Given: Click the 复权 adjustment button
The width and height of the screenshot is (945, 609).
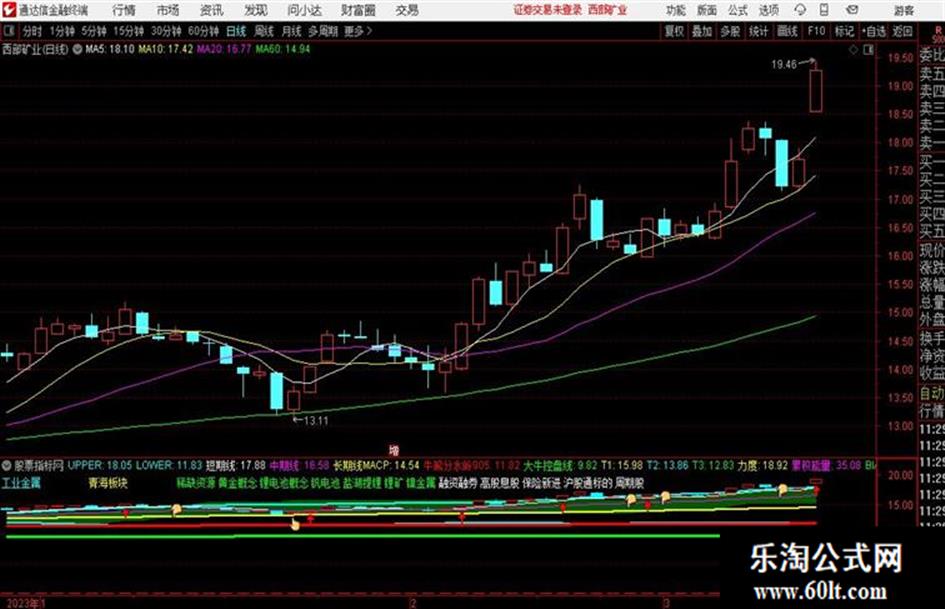Looking at the screenshot, I should click(x=674, y=31).
